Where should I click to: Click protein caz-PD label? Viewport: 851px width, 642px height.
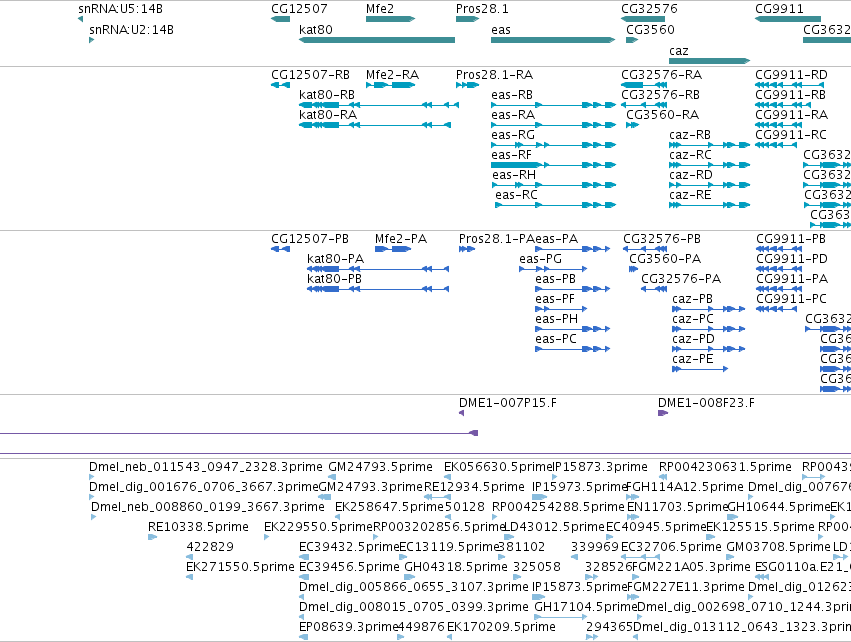coord(694,340)
